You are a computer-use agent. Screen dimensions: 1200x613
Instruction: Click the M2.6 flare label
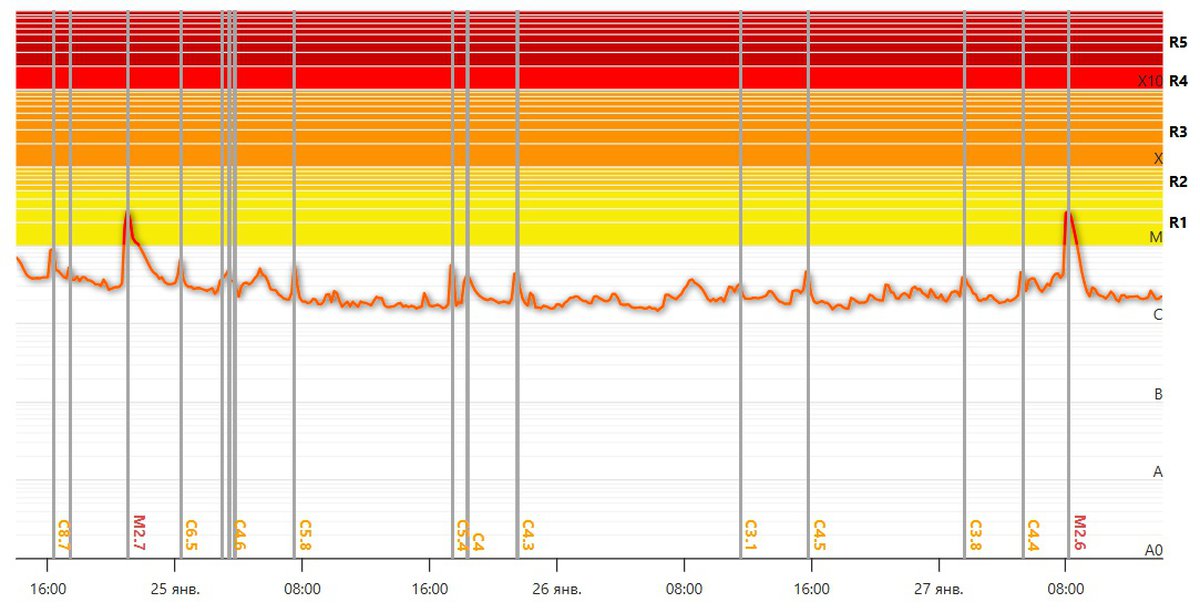[x=1080, y=534]
